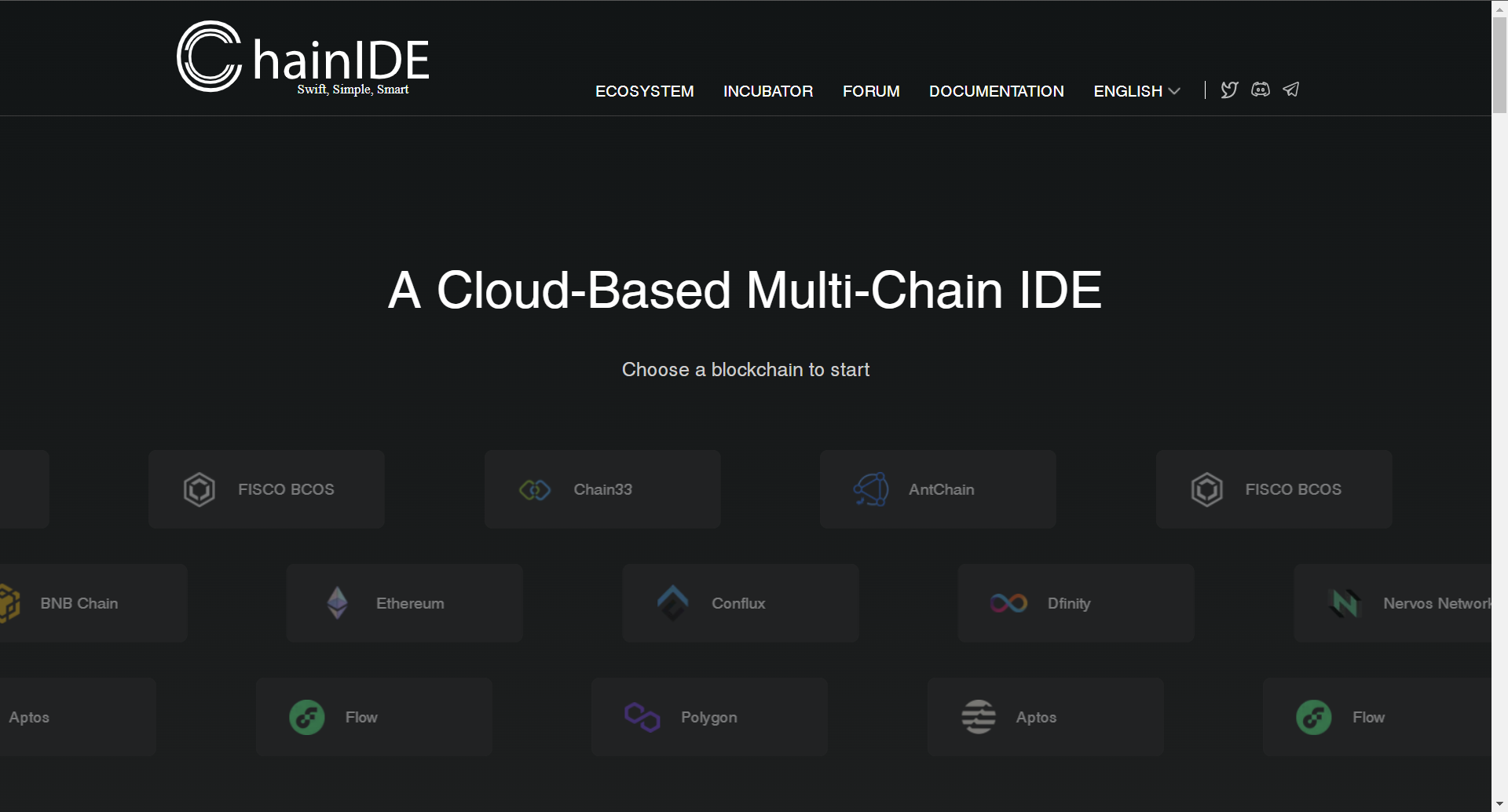Viewport: 1508px width, 812px height.
Task: Click the Ethereum diamond icon
Action: (x=338, y=603)
